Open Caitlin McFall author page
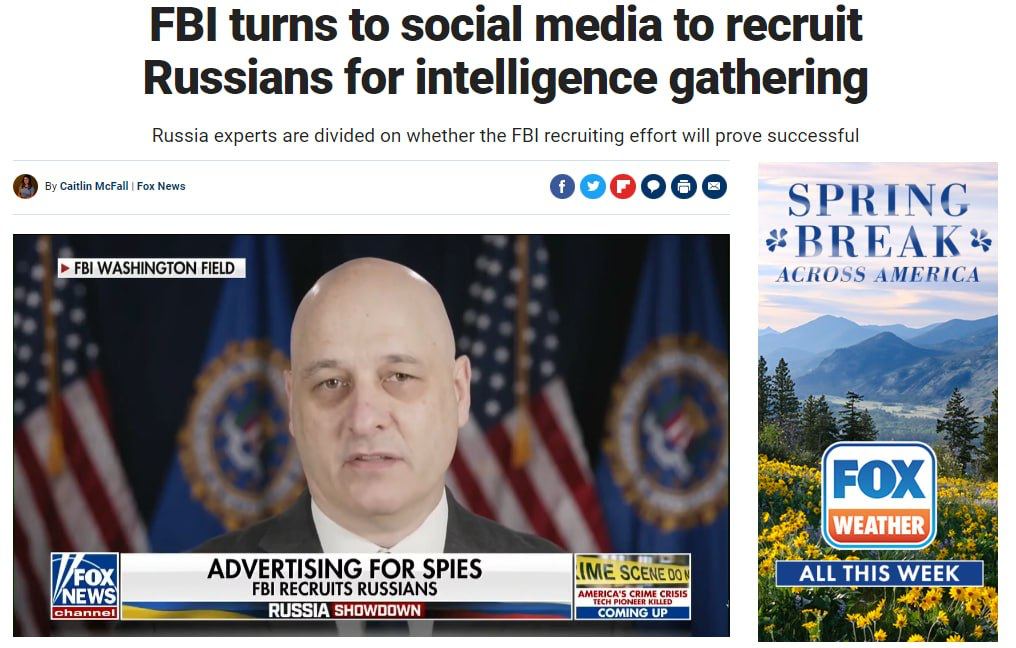The height and width of the screenshot is (648, 1016). click(x=94, y=186)
